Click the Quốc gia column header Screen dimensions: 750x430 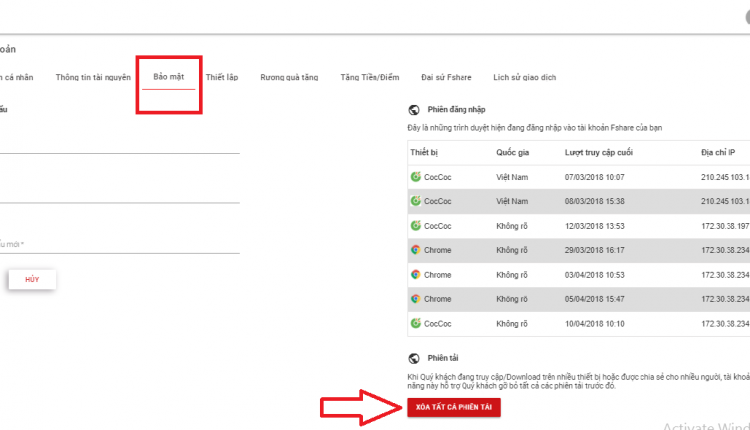[x=512, y=153]
